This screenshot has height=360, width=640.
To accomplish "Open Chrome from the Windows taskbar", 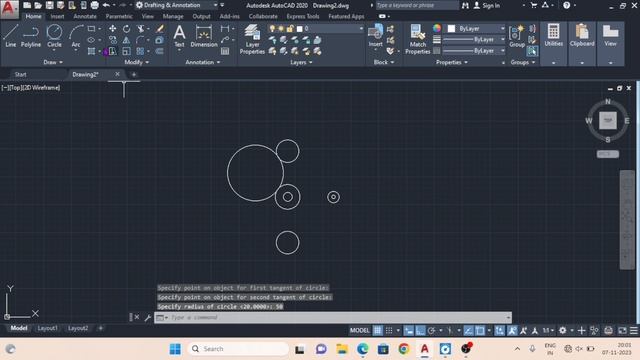I will [404, 349].
